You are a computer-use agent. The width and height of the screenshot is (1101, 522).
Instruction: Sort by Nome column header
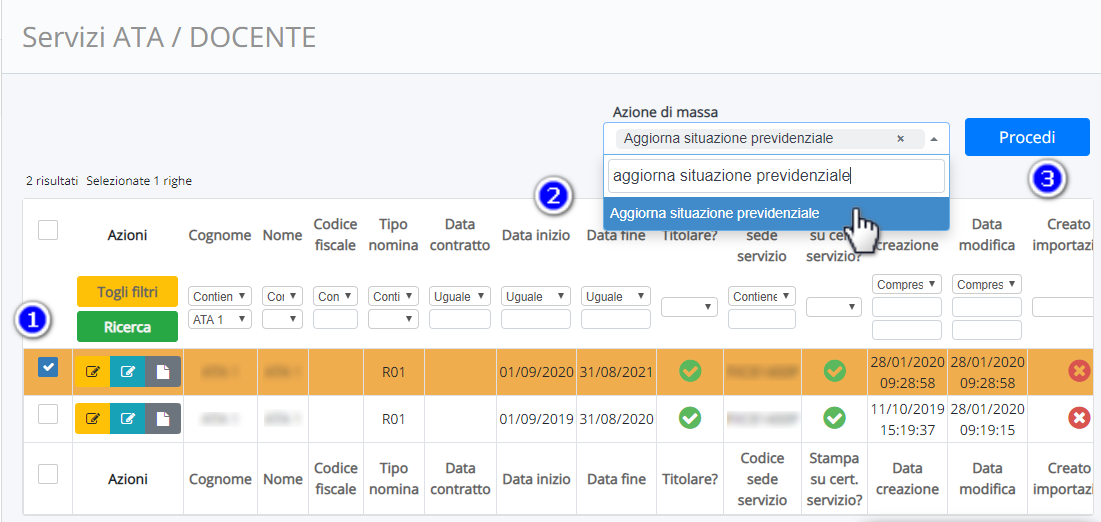click(x=282, y=235)
